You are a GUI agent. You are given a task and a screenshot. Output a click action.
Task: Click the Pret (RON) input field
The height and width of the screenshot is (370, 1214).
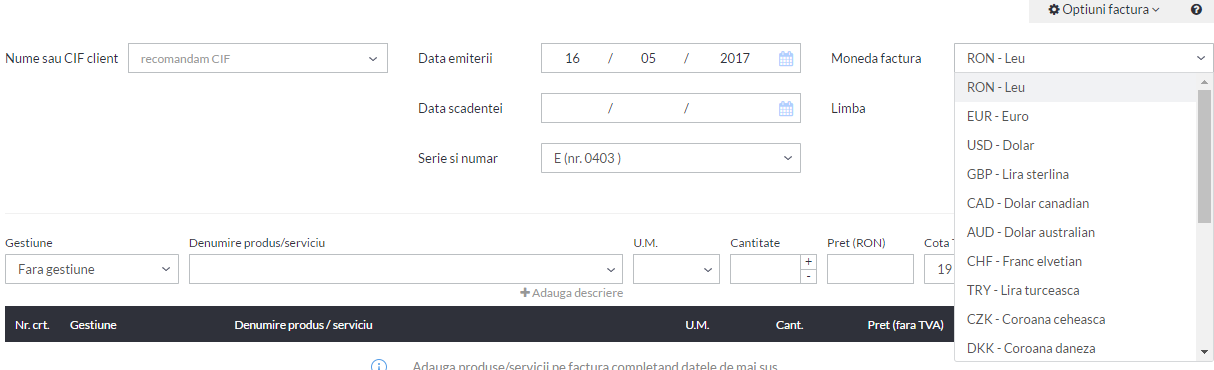tap(870, 269)
